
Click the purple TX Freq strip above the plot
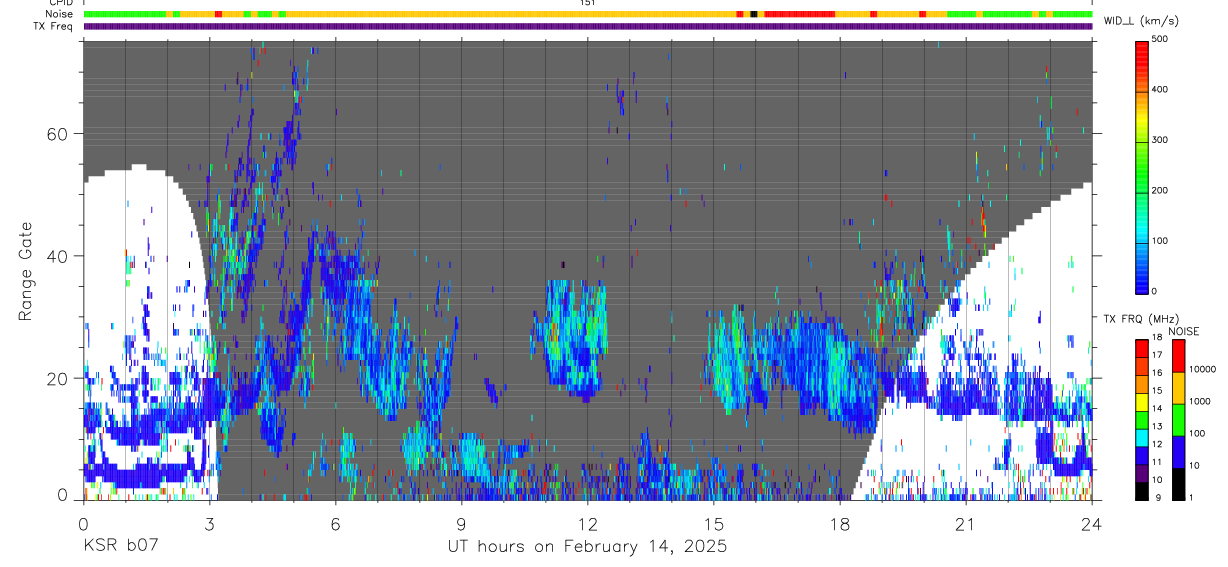tap(588, 26)
